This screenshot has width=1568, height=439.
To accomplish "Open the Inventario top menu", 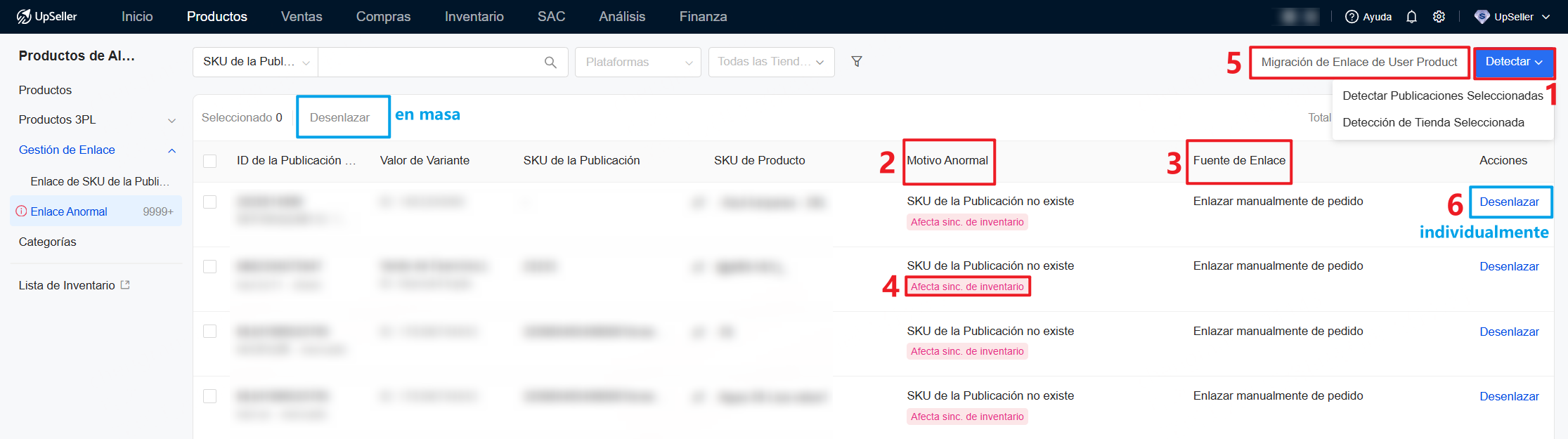I will (474, 16).
